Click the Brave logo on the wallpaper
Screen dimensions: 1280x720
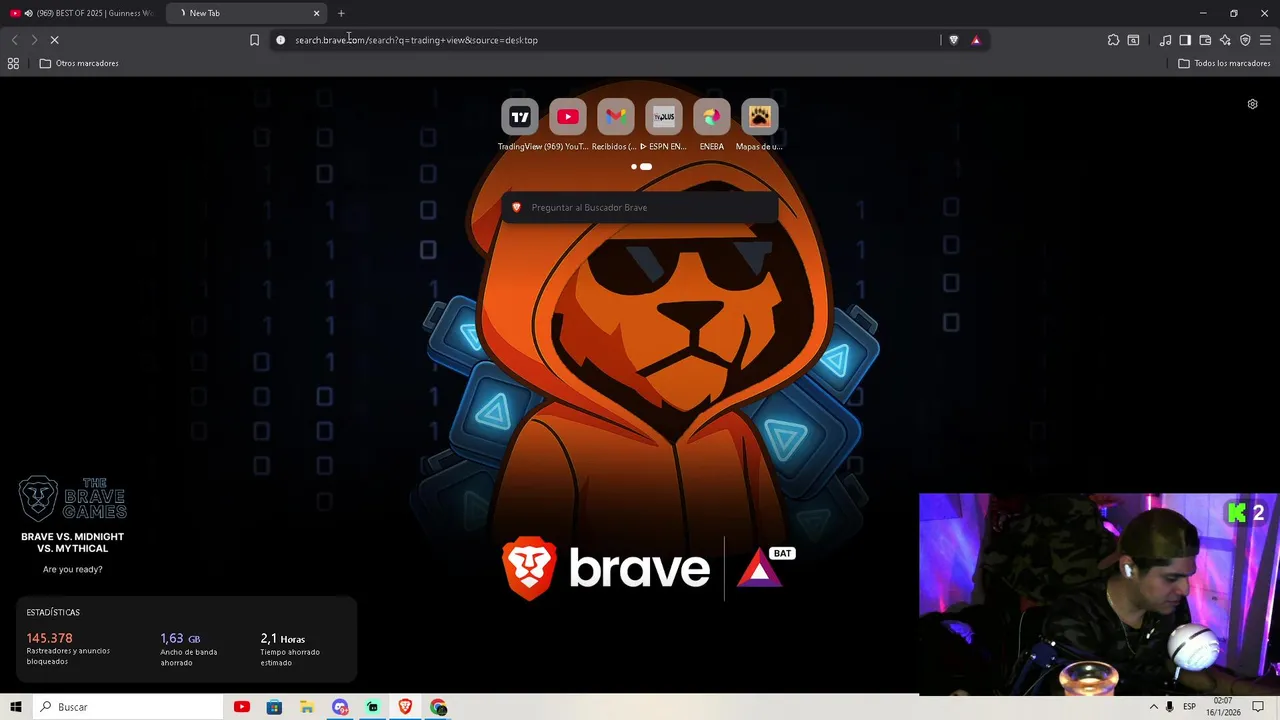pos(605,568)
